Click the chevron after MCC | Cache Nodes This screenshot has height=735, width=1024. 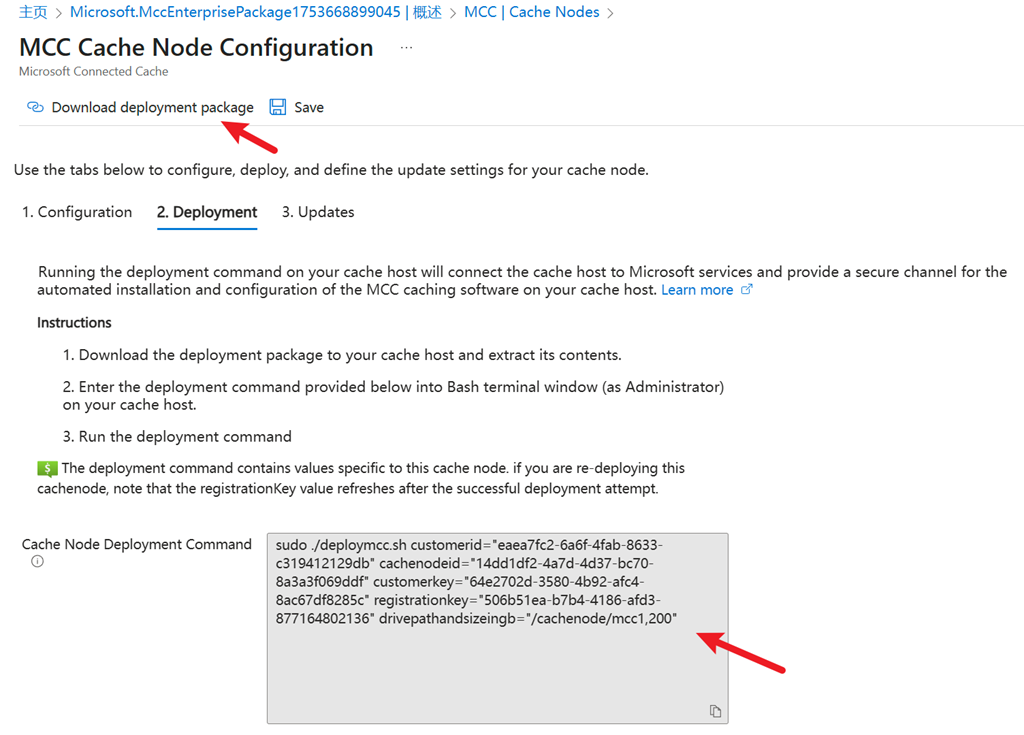tap(611, 13)
